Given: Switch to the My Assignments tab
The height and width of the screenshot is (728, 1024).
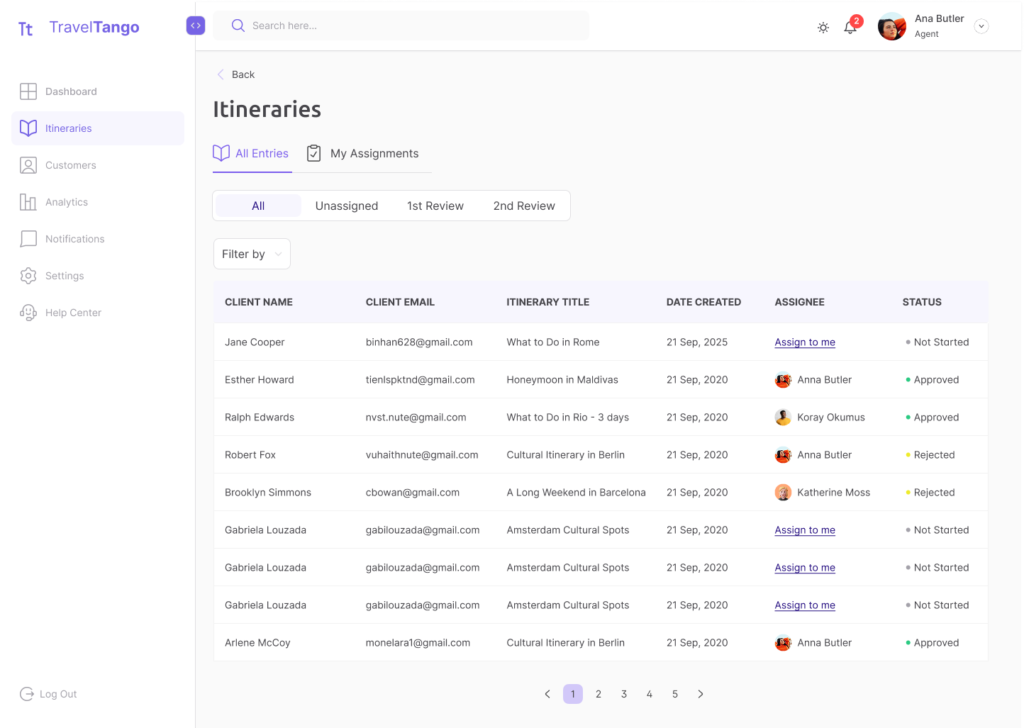Looking at the screenshot, I should (x=362, y=154).
